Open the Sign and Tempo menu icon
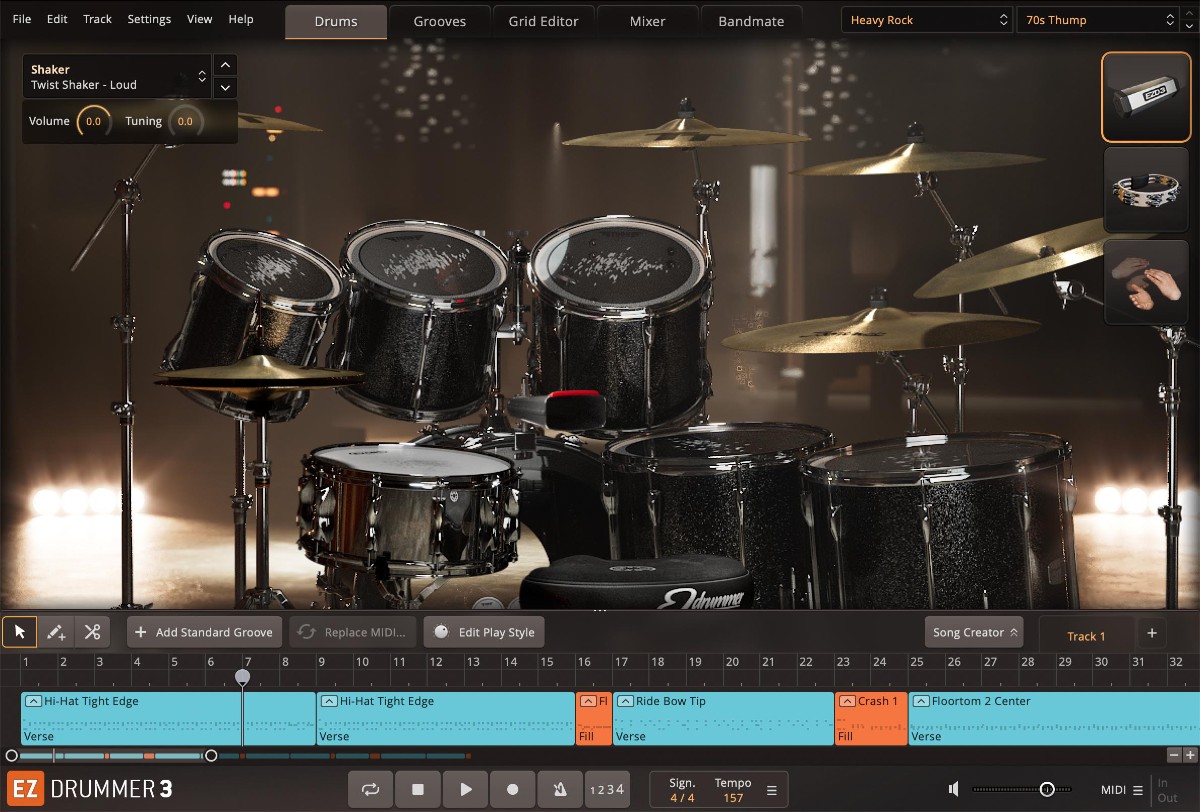 (x=771, y=790)
